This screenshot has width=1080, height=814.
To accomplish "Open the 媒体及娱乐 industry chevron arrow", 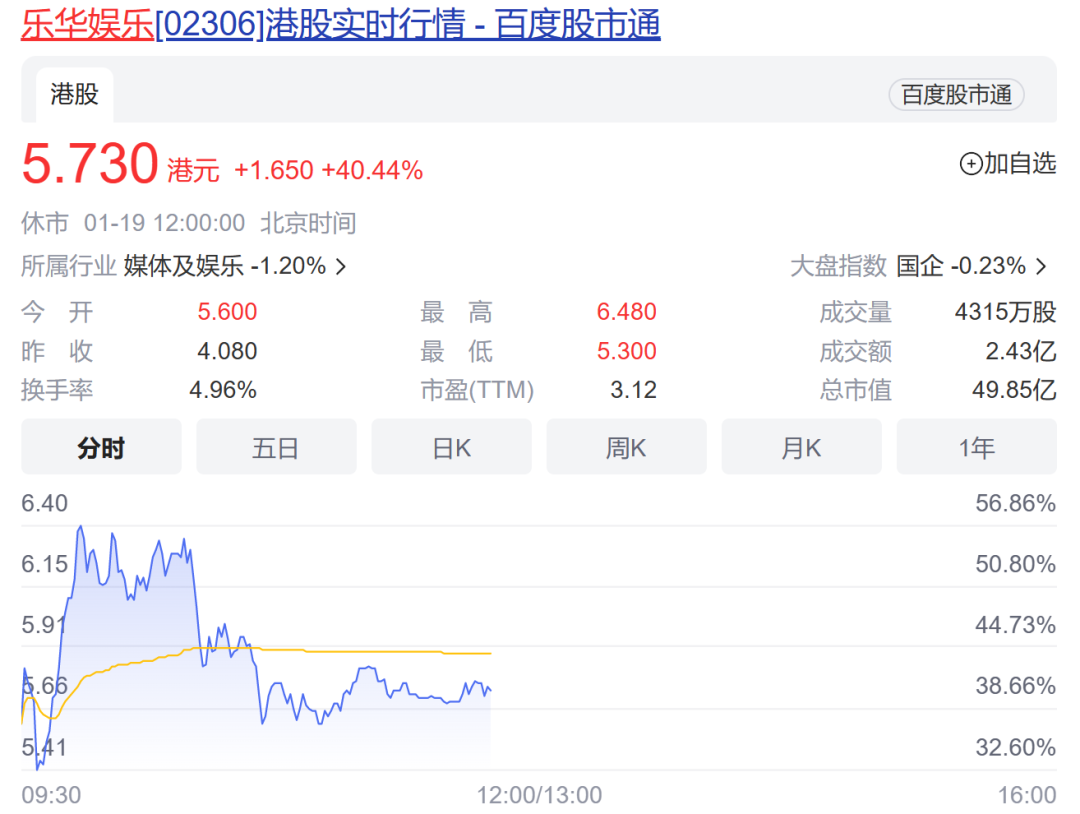I will point(340,266).
